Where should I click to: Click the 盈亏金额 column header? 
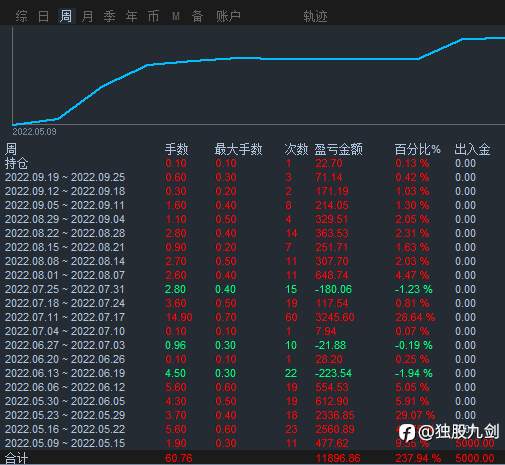[338, 149]
